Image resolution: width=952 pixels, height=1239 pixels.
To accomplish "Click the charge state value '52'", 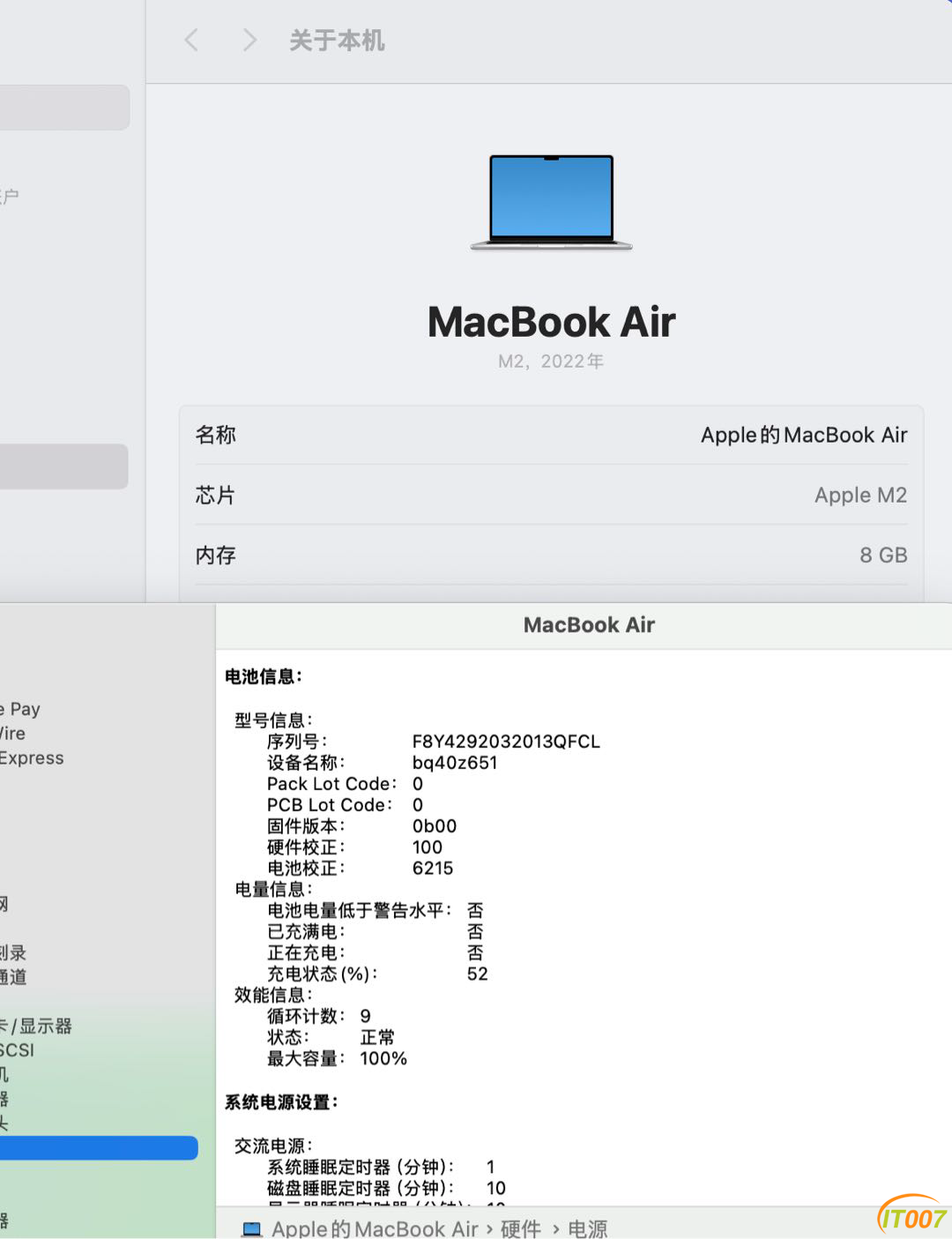I will pos(478,974).
